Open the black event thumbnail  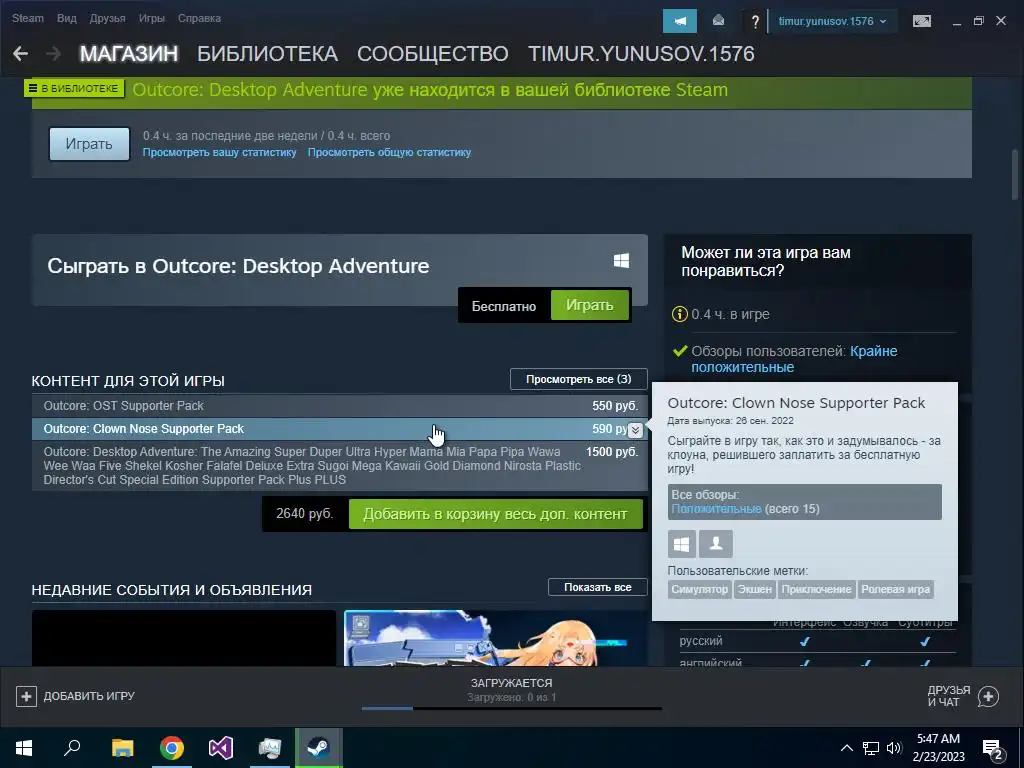[184, 638]
